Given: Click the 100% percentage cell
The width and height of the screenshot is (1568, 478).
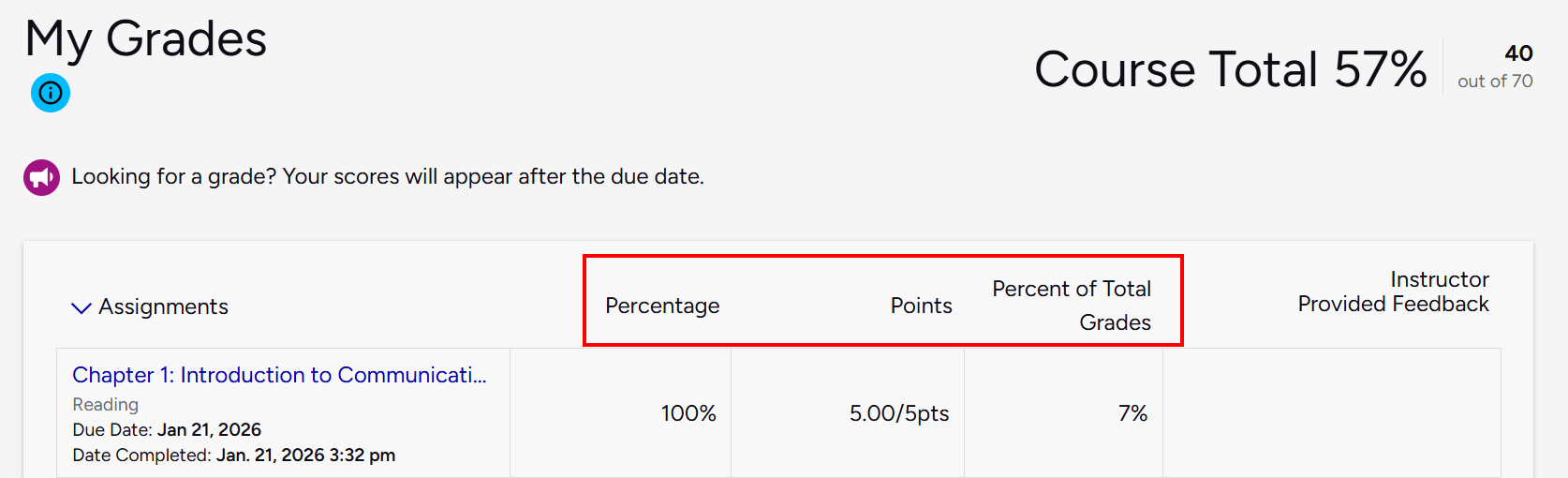Looking at the screenshot, I should pos(688,413).
